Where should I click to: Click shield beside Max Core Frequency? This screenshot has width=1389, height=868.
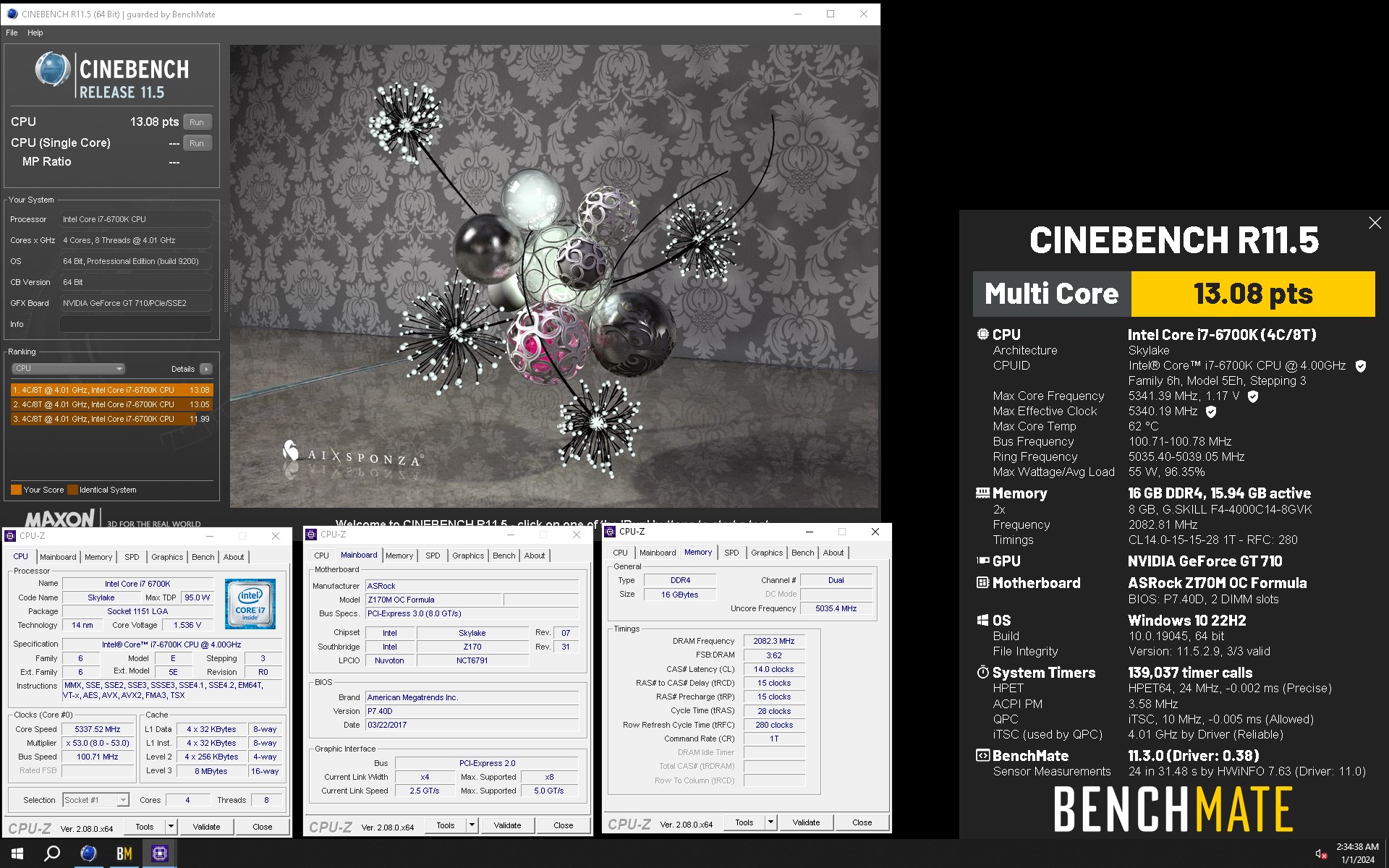[x=1253, y=396]
